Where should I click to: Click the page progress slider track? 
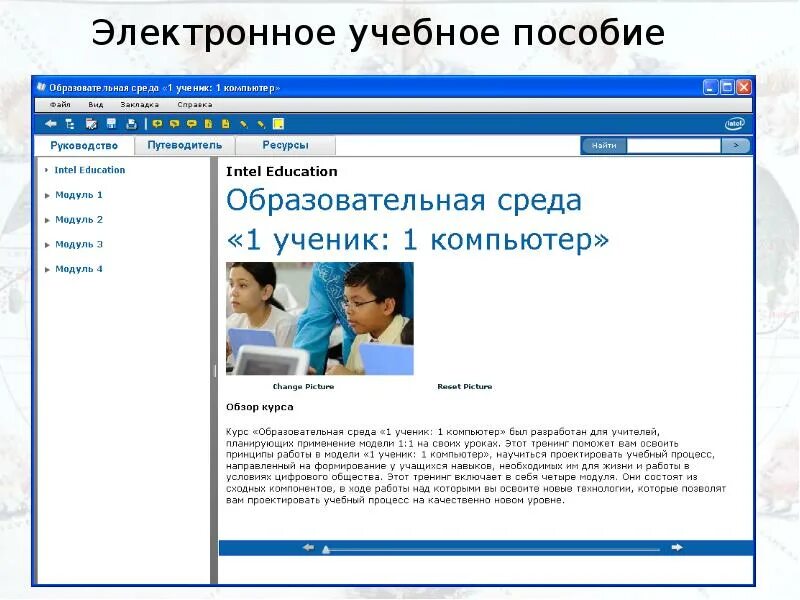pyautogui.click(x=492, y=550)
